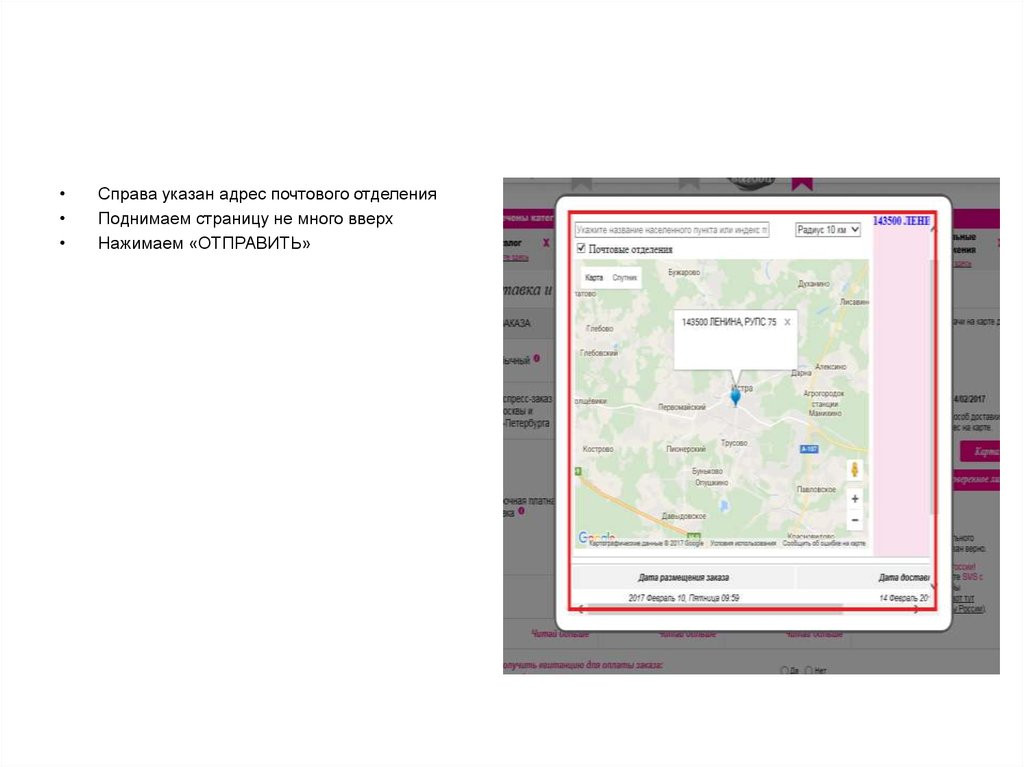The image size is (1024, 767).
Task: Select the Да radio button below dialog
Action: point(784,670)
